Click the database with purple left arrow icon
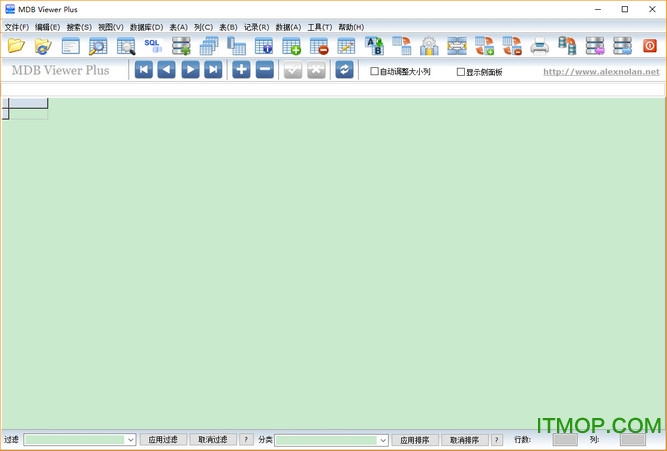Viewport: 667px width, 451px height. (595, 46)
